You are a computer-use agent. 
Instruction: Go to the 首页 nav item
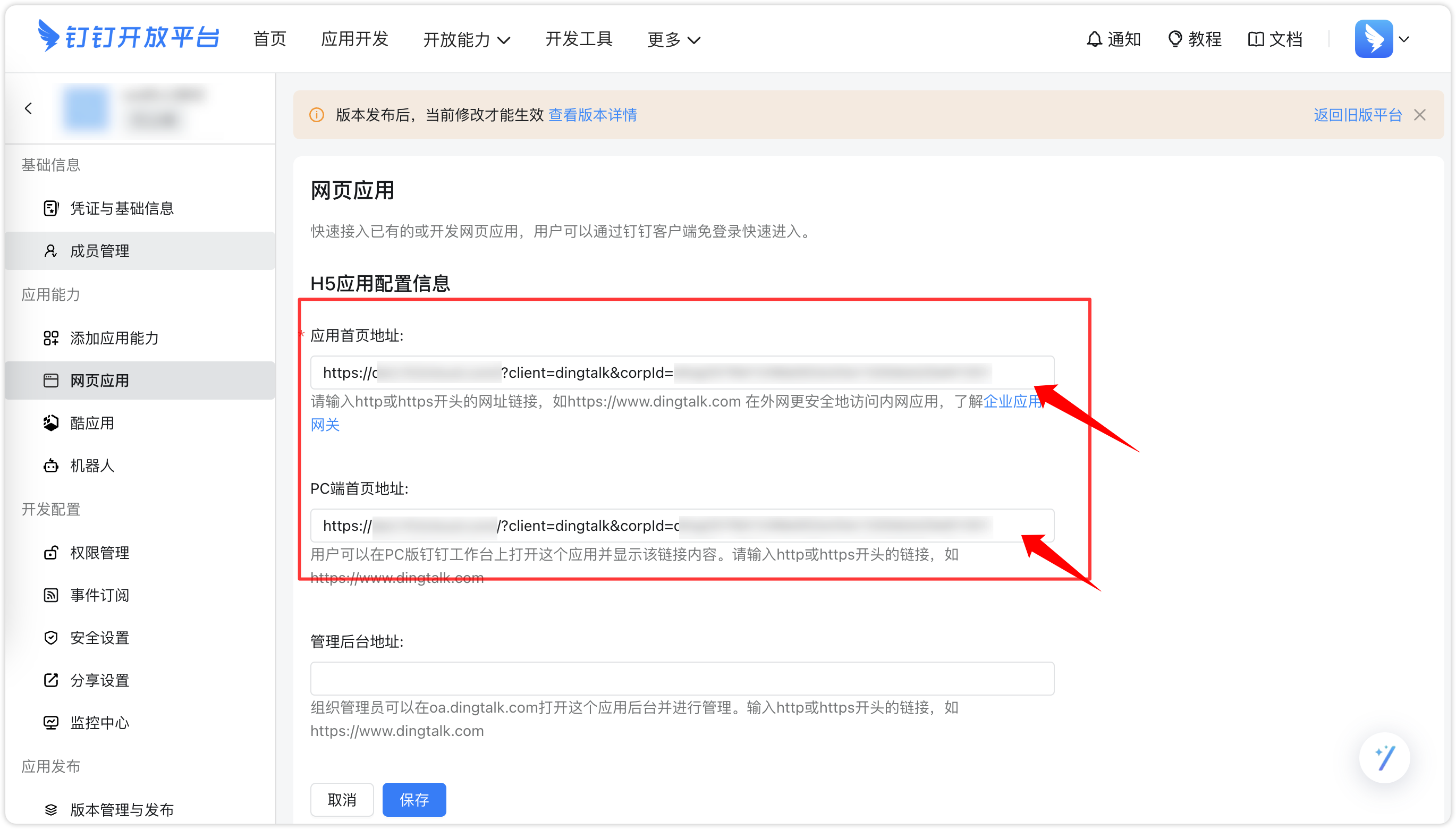pos(270,39)
